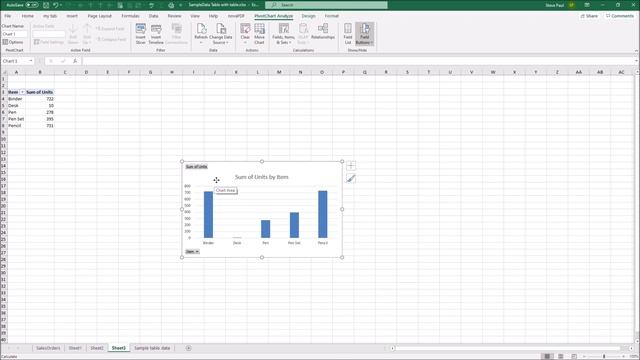Click the Move Chart icon
The image size is (640, 360).
click(x=259, y=34)
